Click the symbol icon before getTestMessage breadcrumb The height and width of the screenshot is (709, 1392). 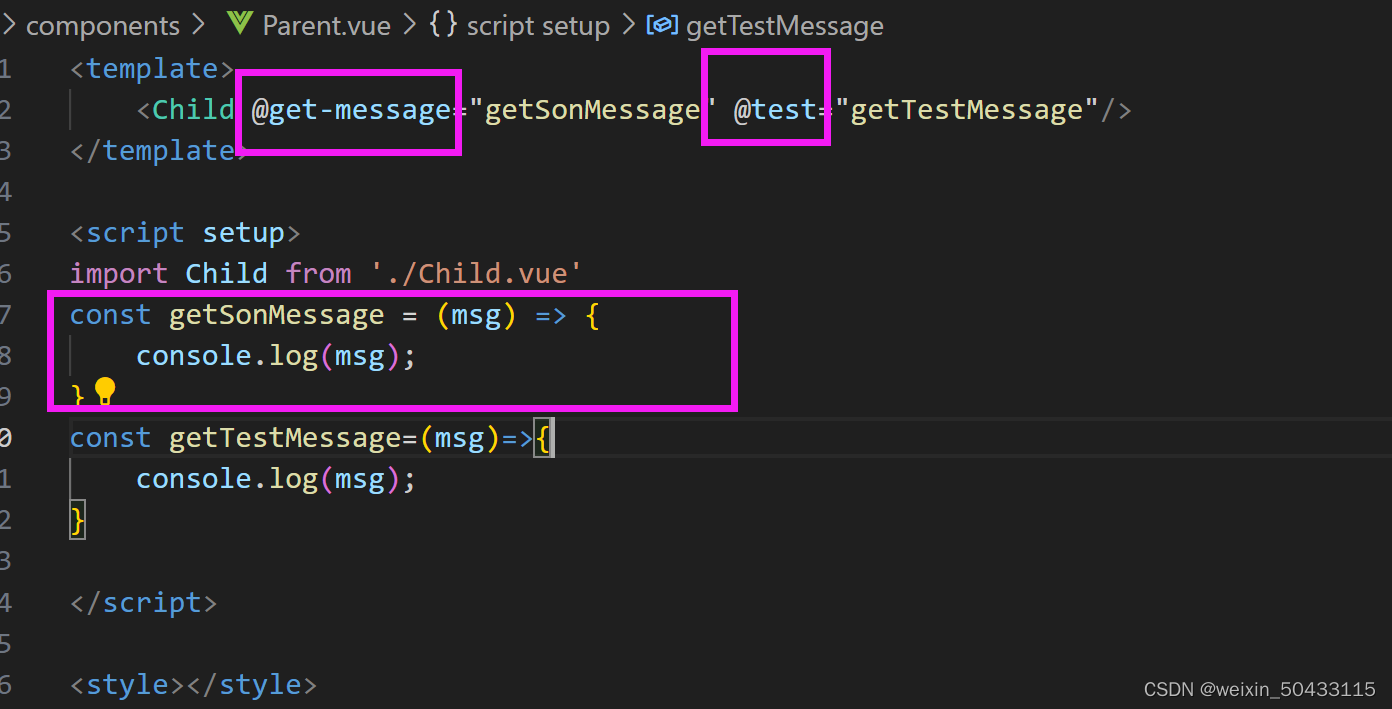pyautogui.click(x=663, y=25)
